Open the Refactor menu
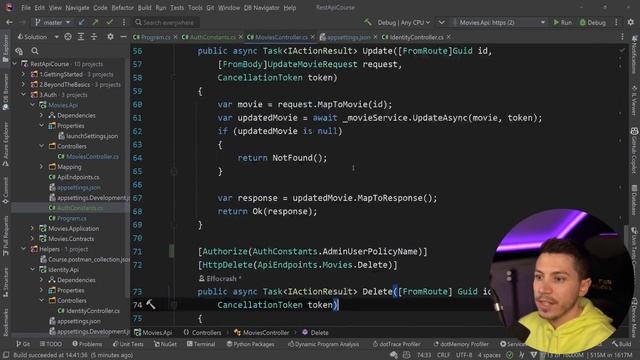This screenshot has height=360, width=640. (x=122, y=7)
